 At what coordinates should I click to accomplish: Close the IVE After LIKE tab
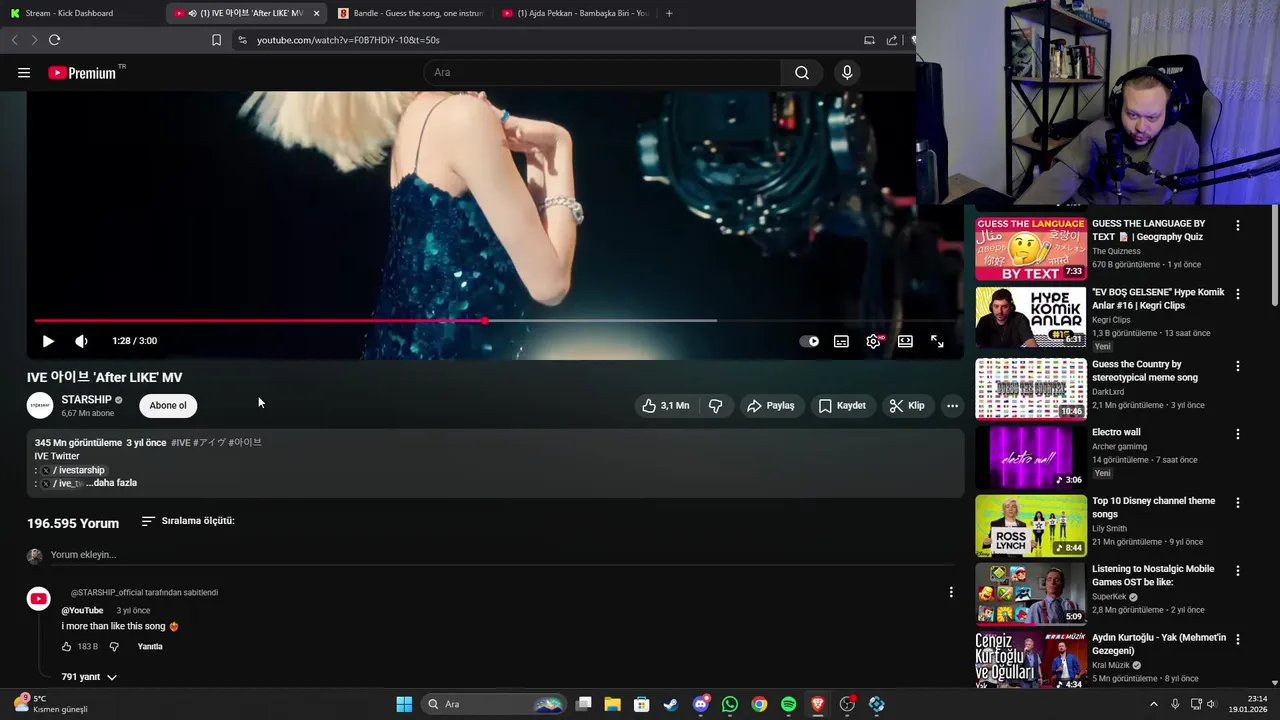(x=316, y=13)
